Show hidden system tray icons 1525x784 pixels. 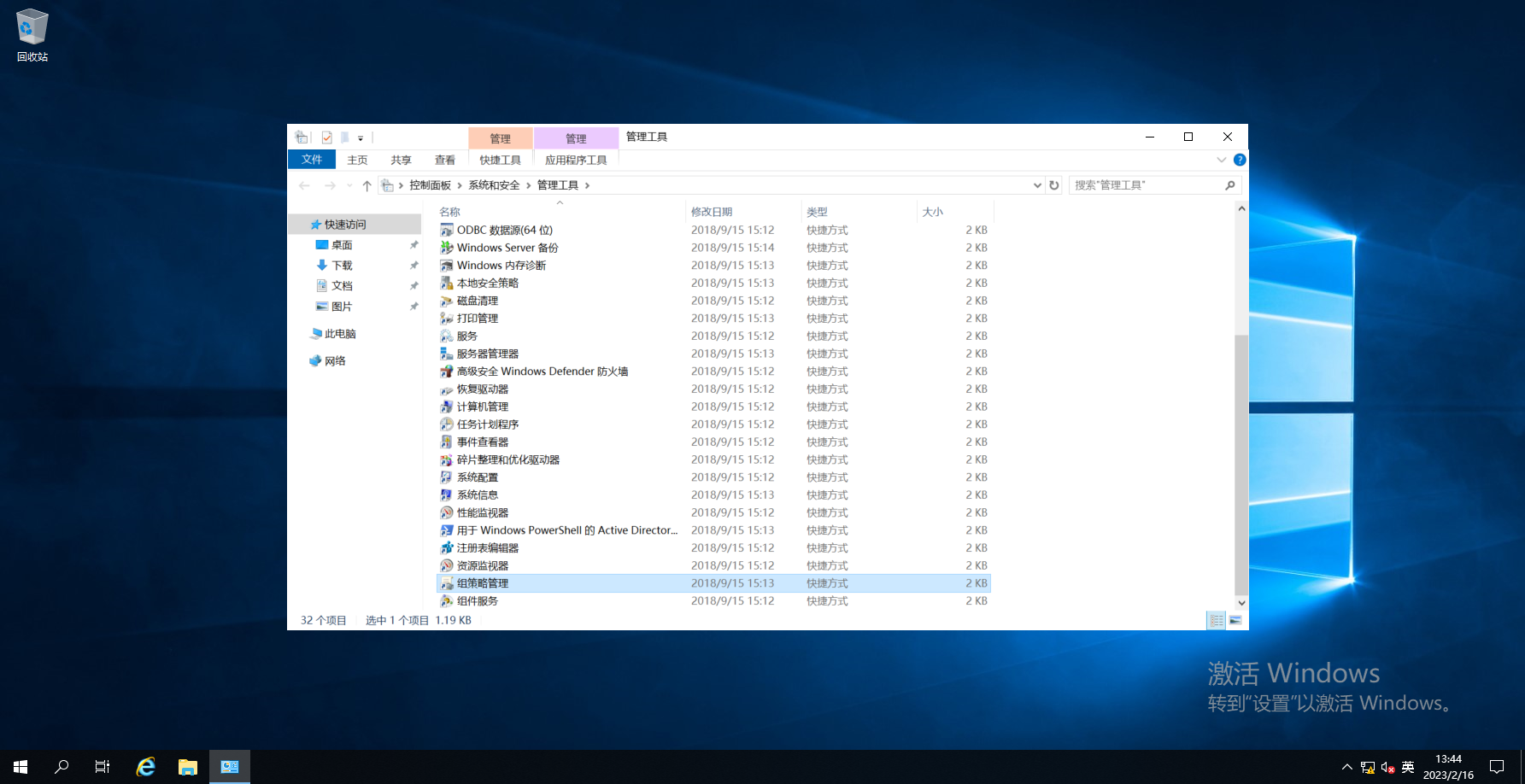[x=1346, y=767]
